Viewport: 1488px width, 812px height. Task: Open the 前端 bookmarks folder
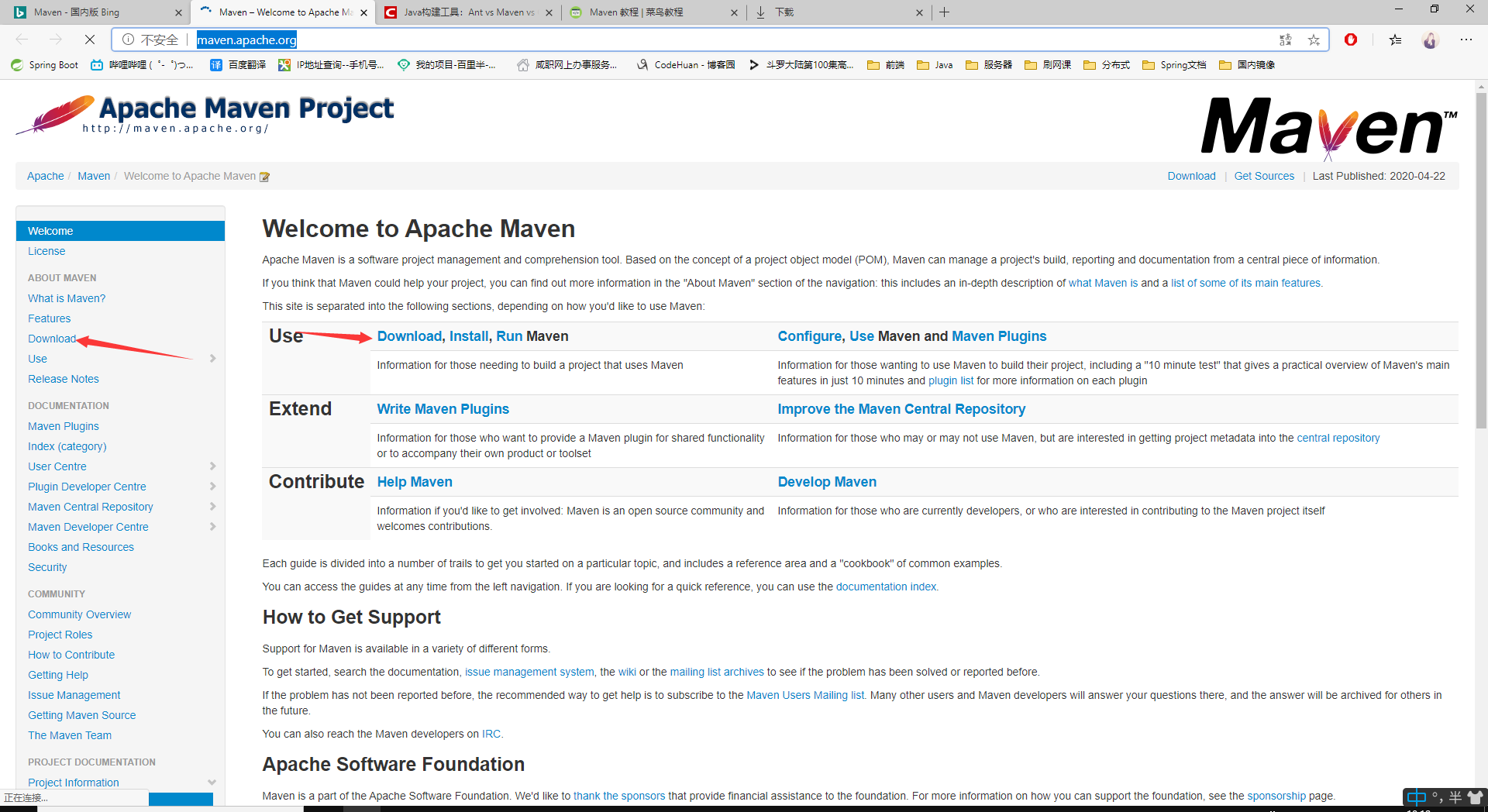click(x=886, y=65)
